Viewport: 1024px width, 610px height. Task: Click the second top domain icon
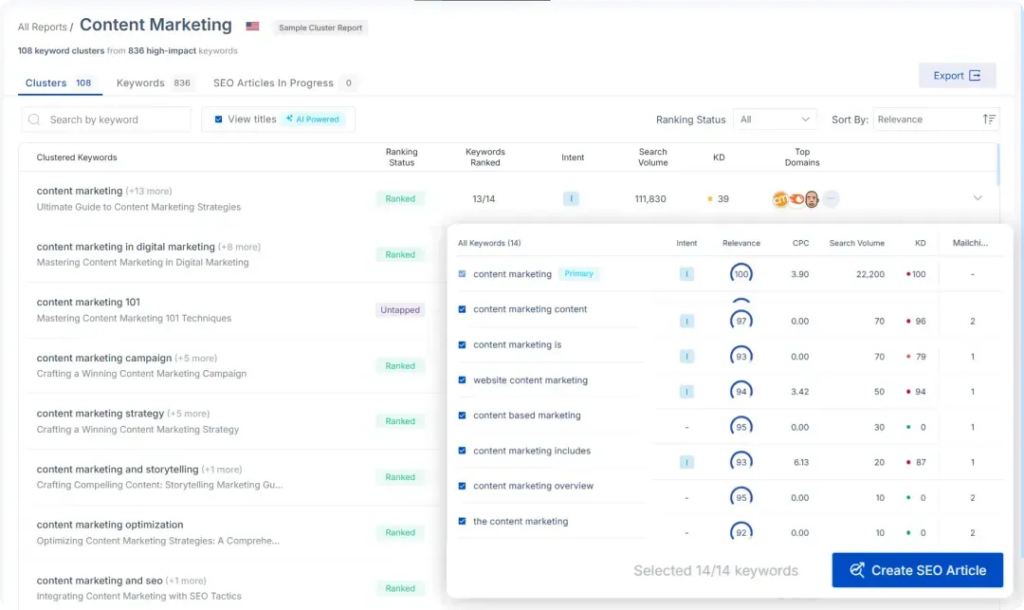point(796,199)
